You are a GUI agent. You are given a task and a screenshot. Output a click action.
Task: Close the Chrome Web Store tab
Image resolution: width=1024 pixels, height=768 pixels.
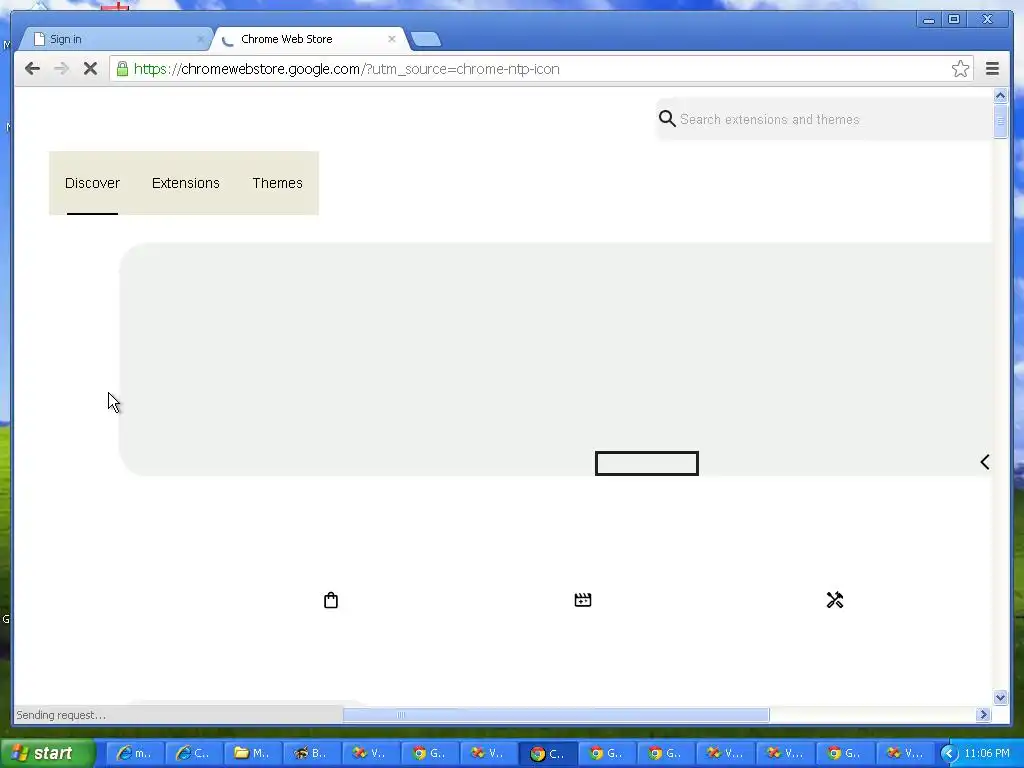(x=391, y=39)
